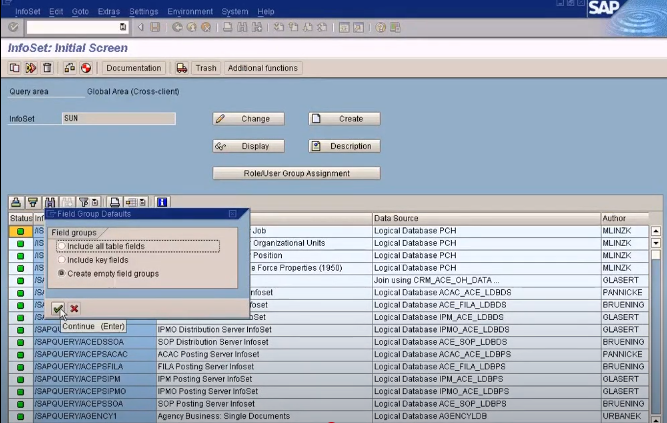Click the yellow Exit arrow icon
The image size is (667, 423).
(x=191, y=28)
